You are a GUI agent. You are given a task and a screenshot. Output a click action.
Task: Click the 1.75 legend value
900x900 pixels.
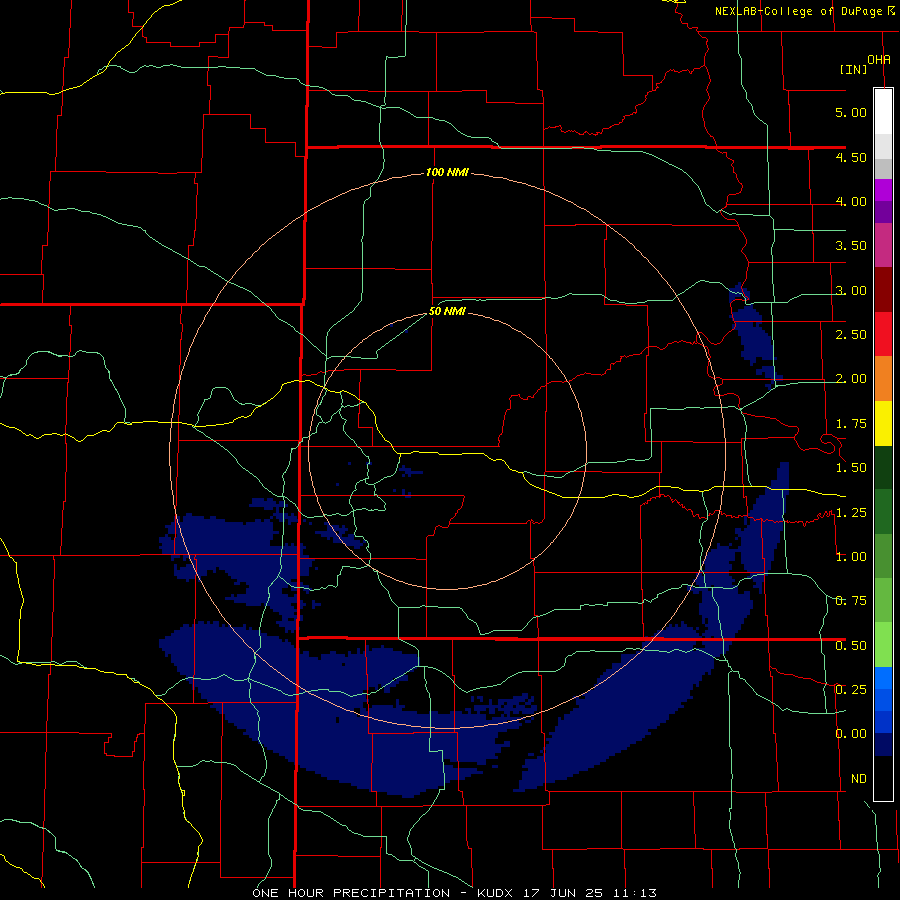click(x=851, y=424)
